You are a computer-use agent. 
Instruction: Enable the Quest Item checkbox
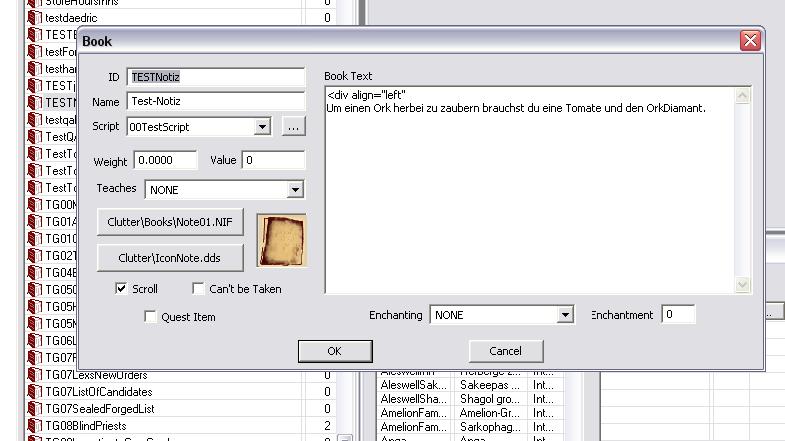click(x=150, y=317)
